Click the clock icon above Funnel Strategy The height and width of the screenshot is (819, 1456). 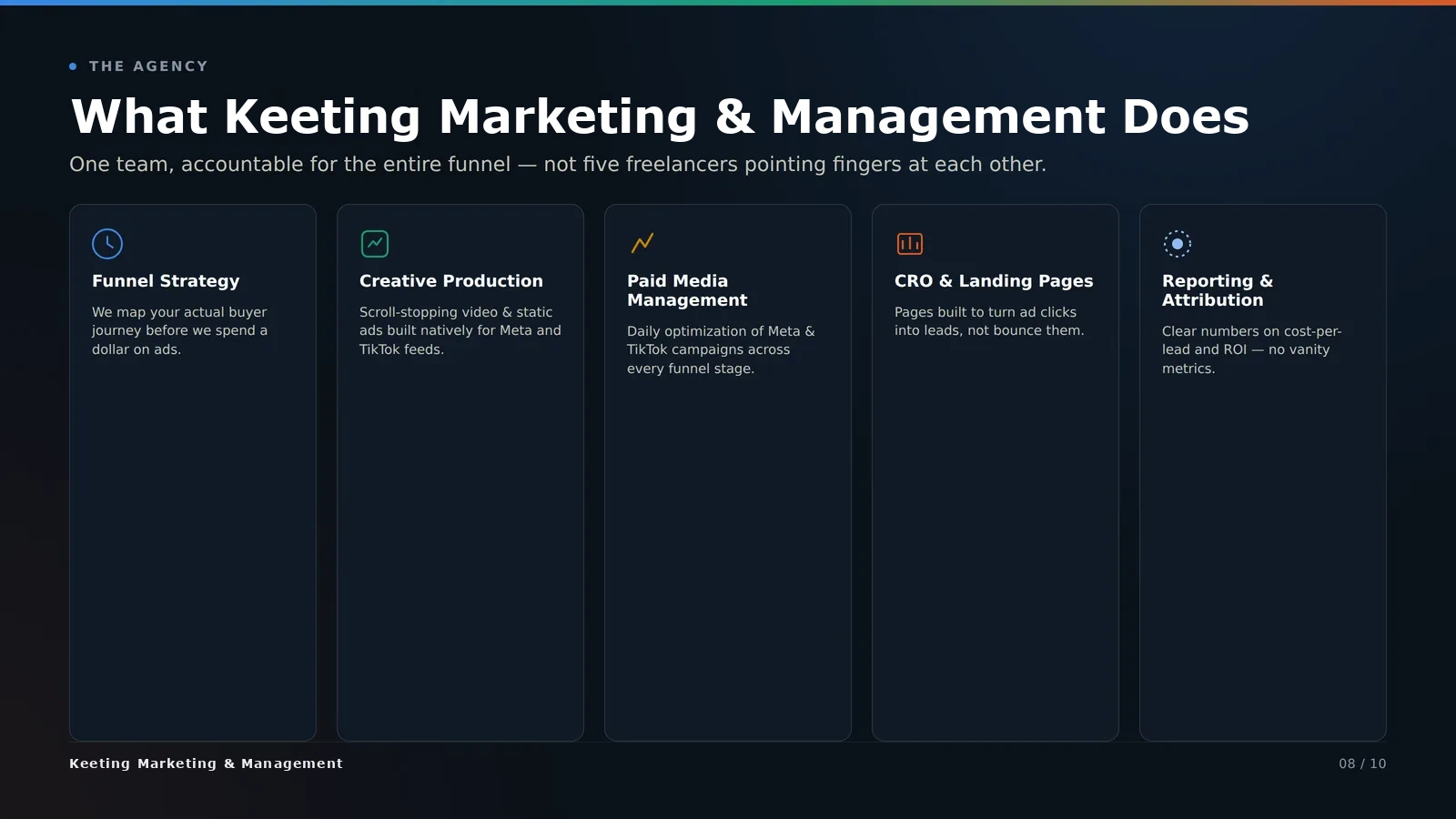[x=107, y=244]
